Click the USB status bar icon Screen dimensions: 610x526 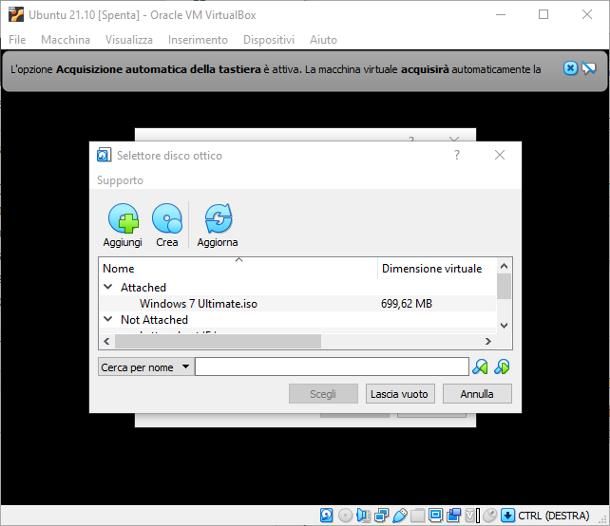click(x=400, y=515)
